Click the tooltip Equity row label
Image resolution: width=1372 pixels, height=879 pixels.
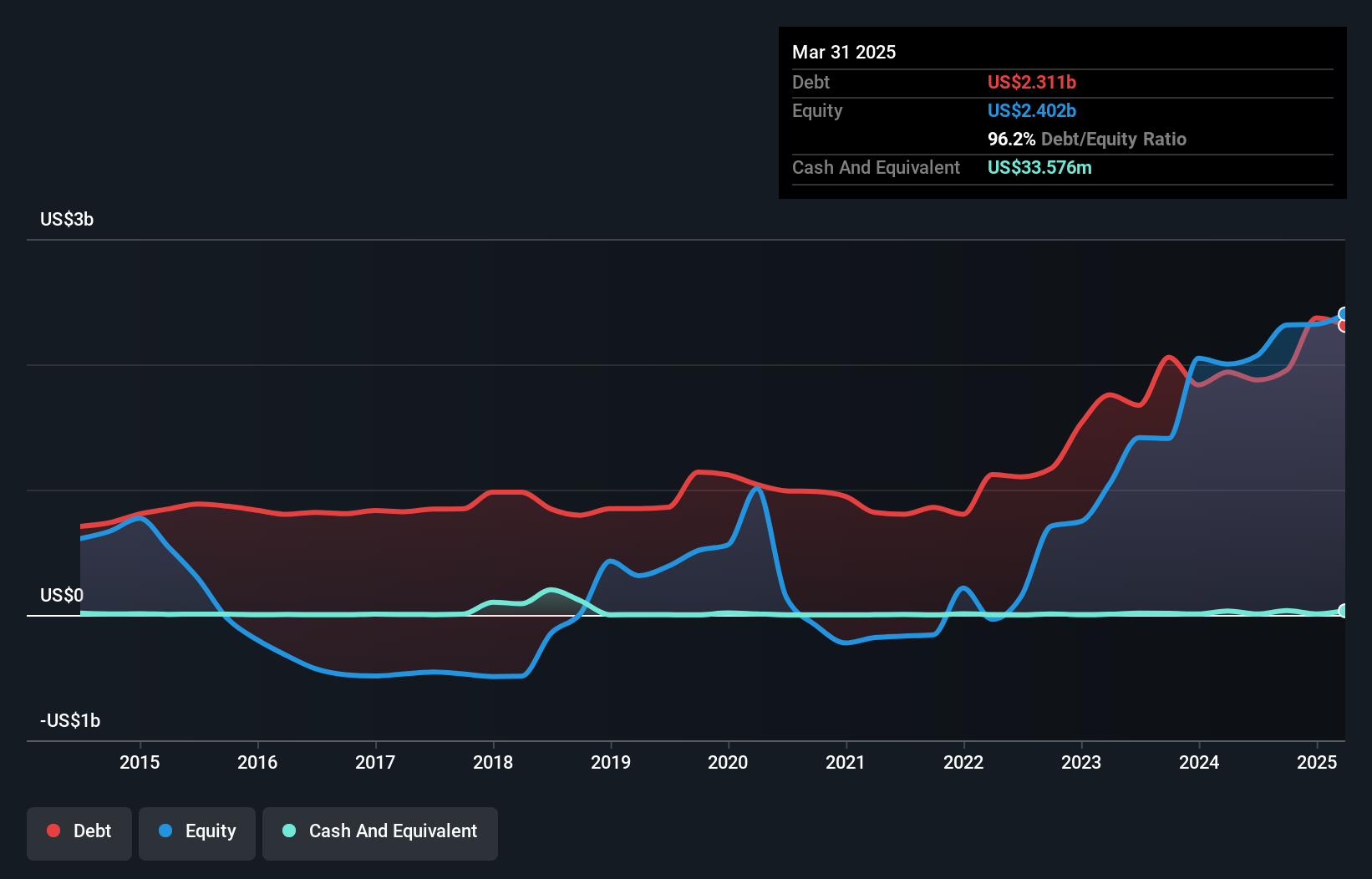point(817,110)
